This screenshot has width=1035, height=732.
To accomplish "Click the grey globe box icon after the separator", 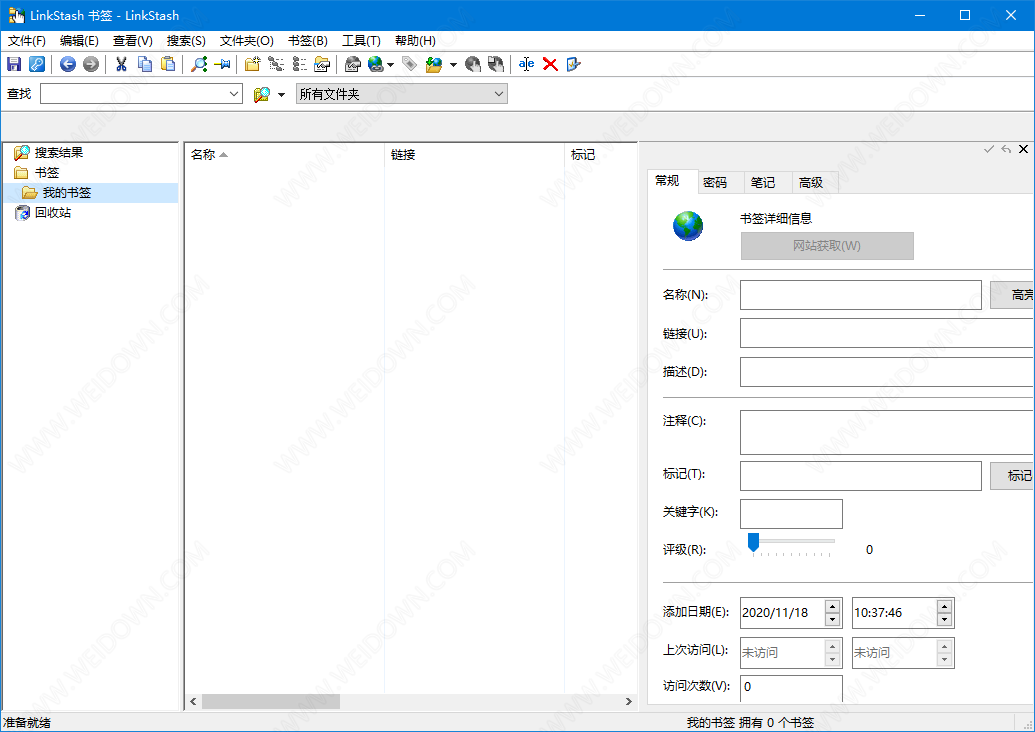I will pyautogui.click(x=352, y=64).
